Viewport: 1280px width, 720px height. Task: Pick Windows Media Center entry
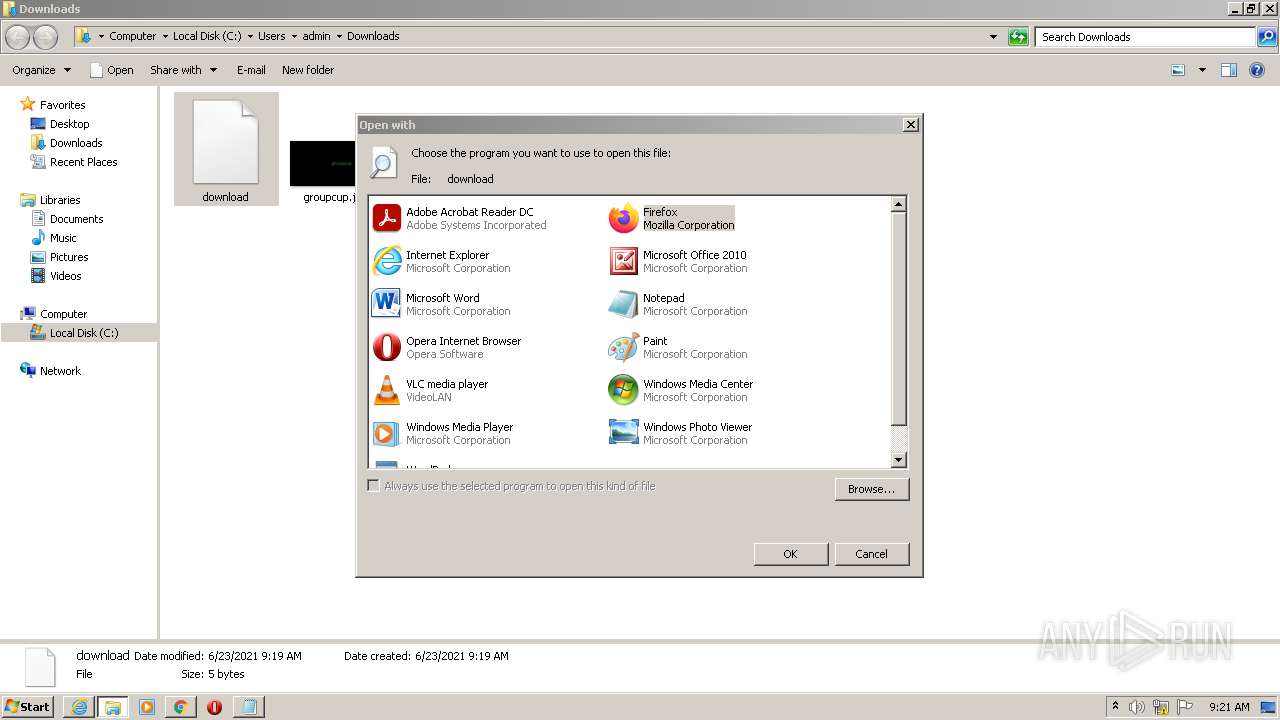pos(681,390)
